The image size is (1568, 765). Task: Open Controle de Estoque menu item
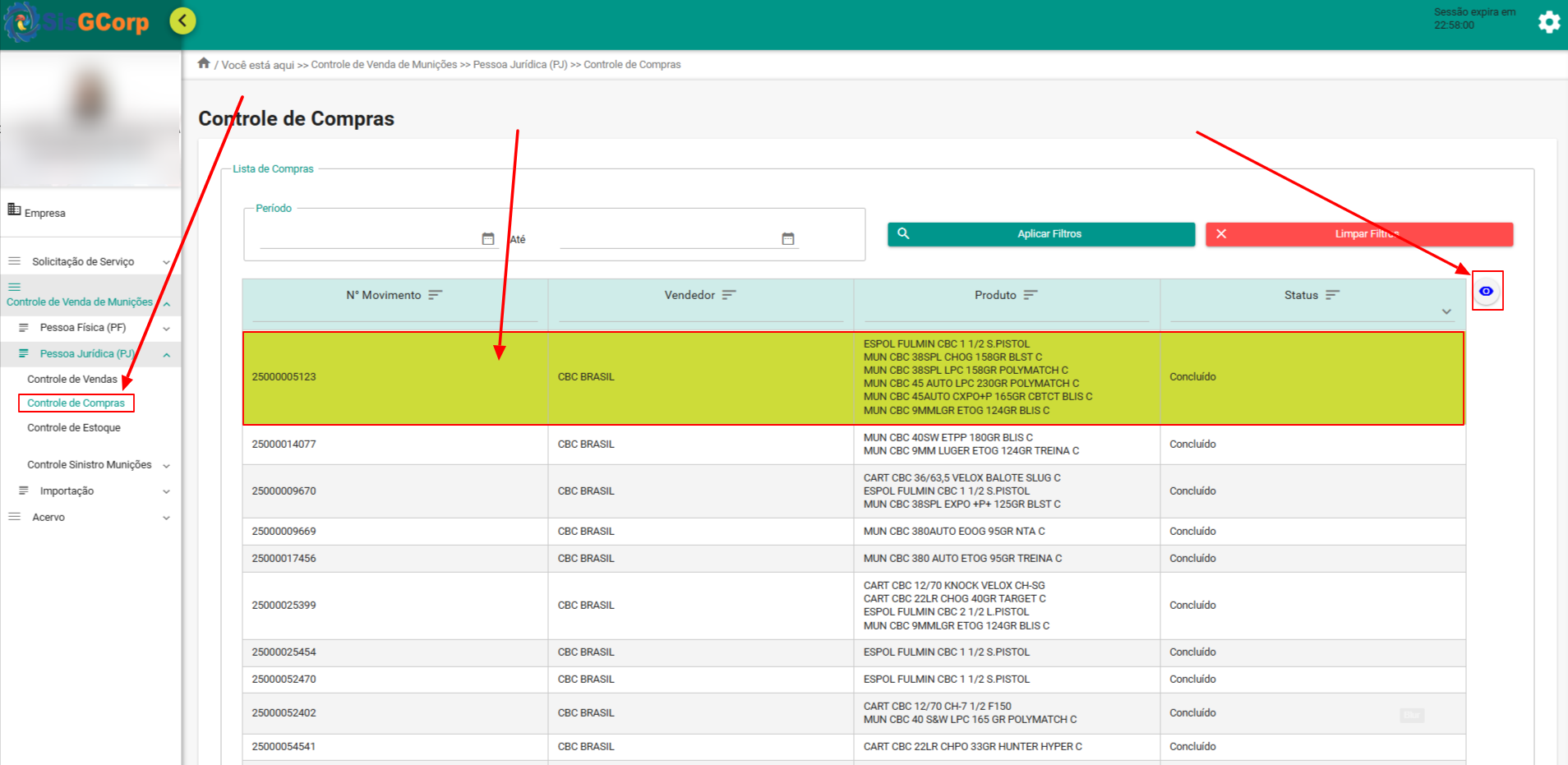(74, 428)
